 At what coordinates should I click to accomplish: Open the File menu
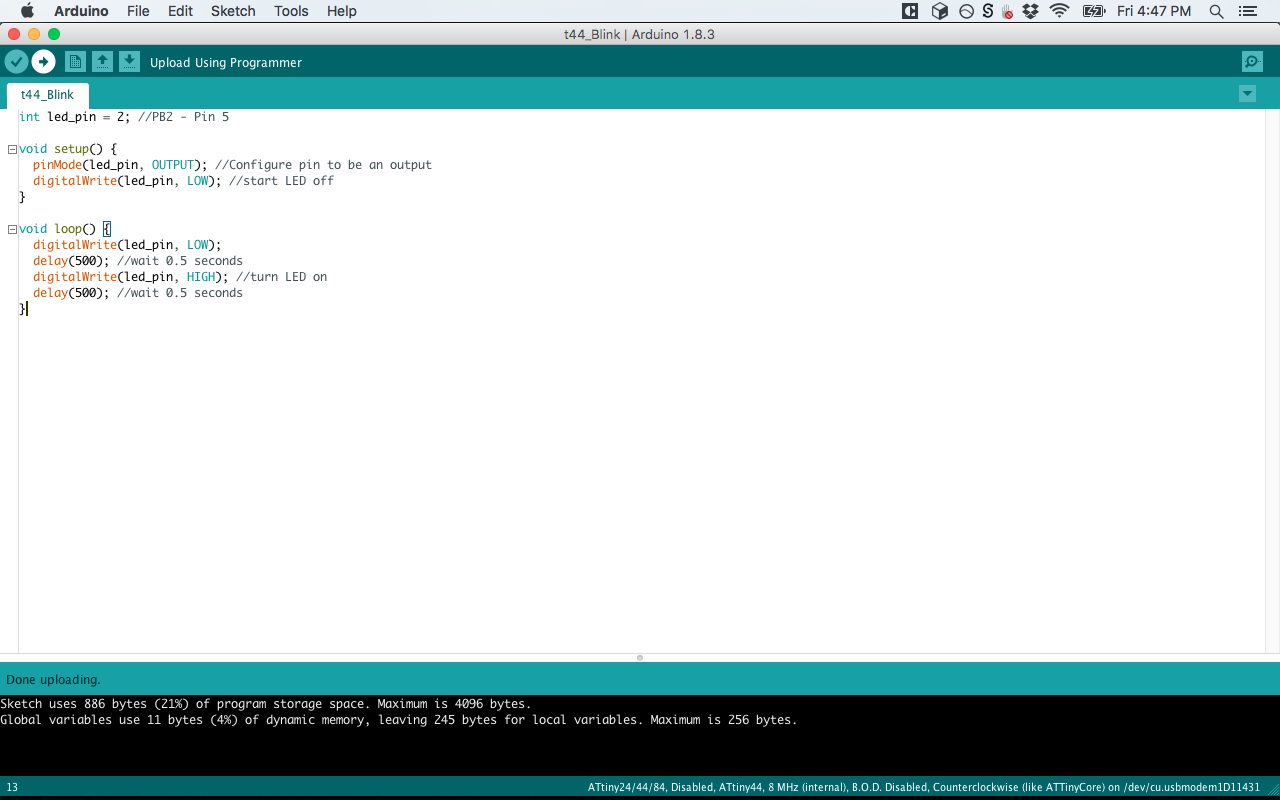pyautogui.click(x=138, y=11)
